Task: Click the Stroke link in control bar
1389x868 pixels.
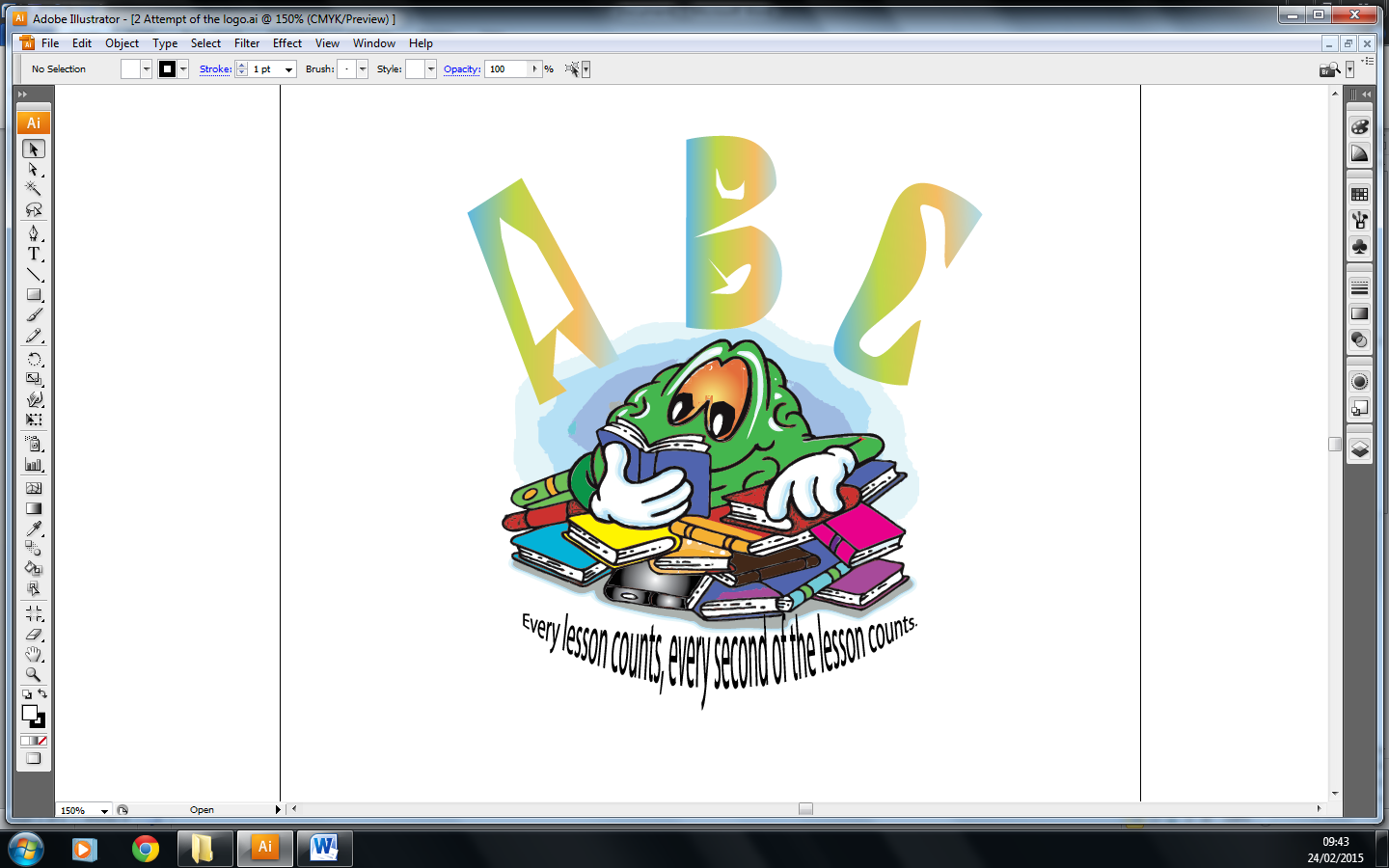Action: [x=215, y=69]
